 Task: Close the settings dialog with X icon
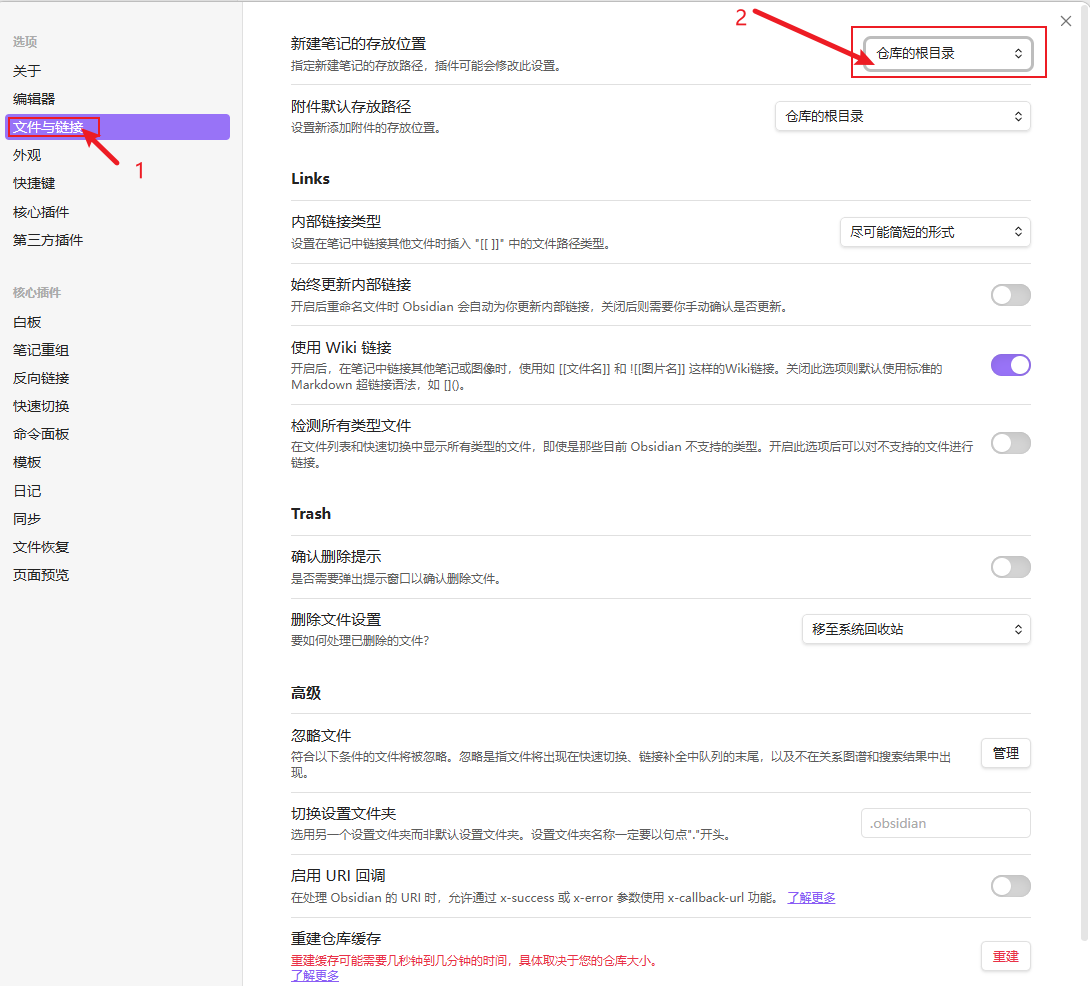[1066, 21]
